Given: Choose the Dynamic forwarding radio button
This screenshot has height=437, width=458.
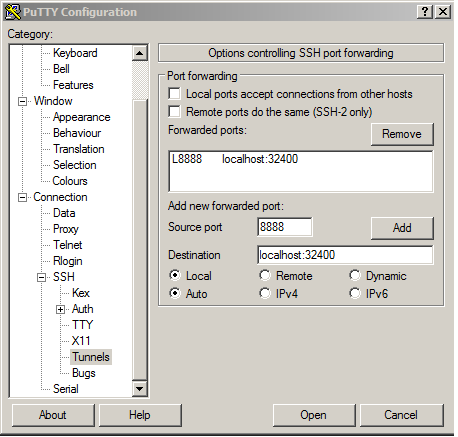Looking at the screenshot, I should click(355, 275).
